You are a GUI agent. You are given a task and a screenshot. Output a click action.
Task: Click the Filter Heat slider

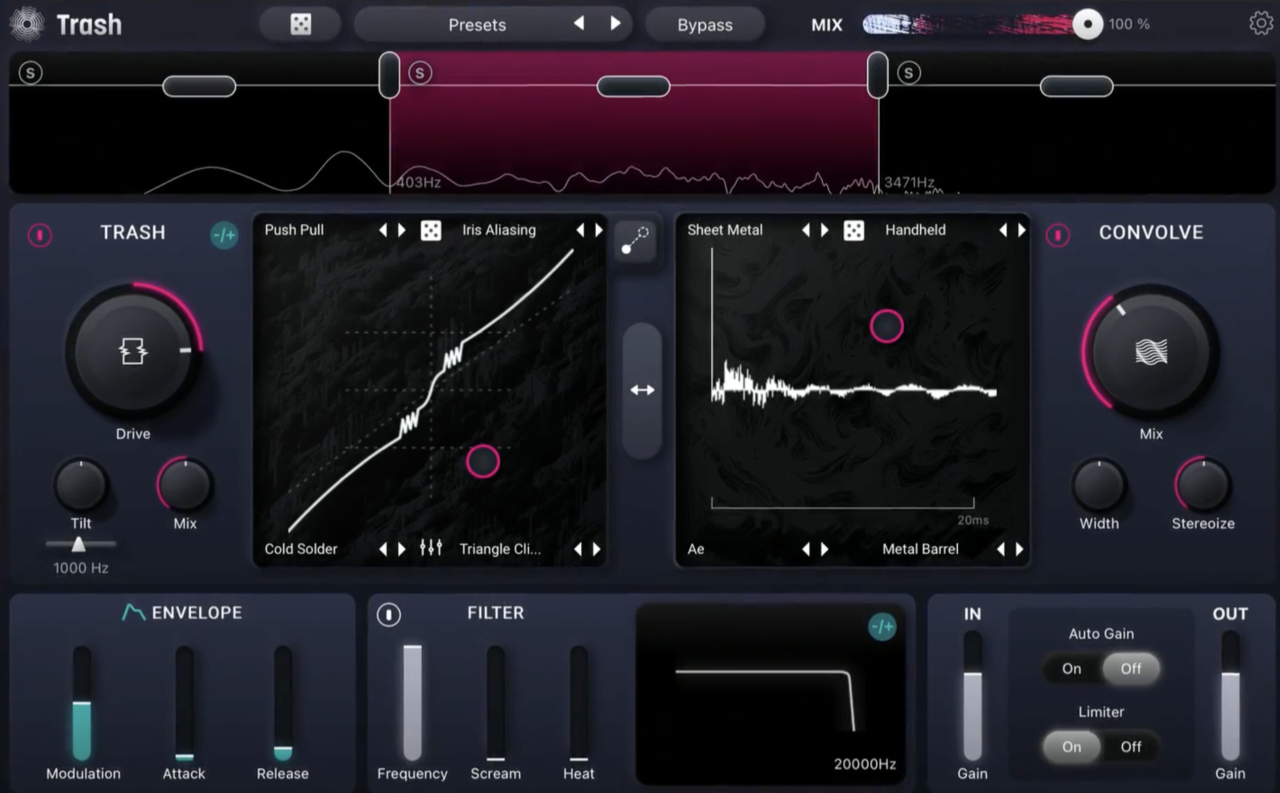click(579, 703)
